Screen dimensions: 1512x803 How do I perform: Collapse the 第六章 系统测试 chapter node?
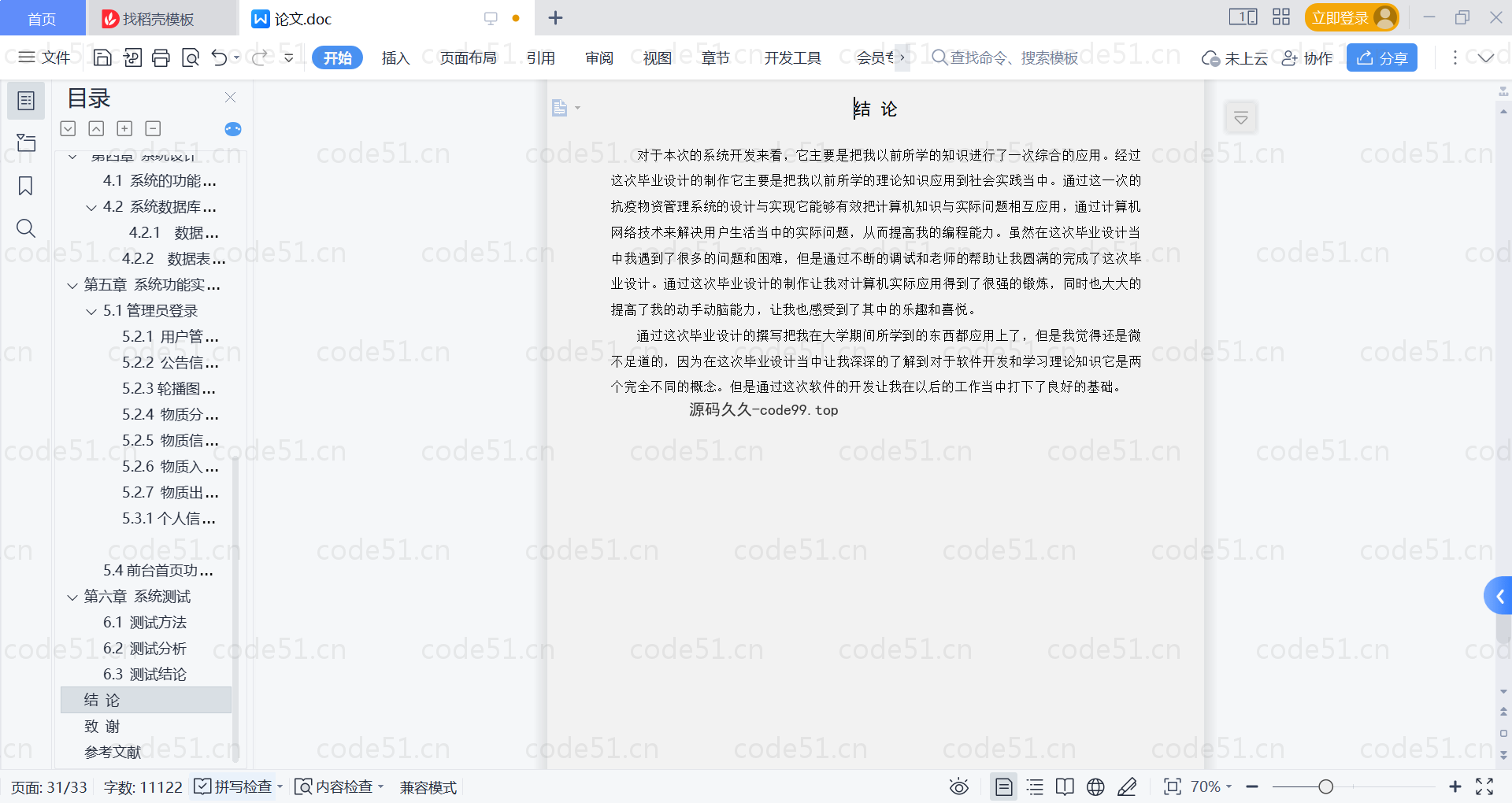(72, 597)
